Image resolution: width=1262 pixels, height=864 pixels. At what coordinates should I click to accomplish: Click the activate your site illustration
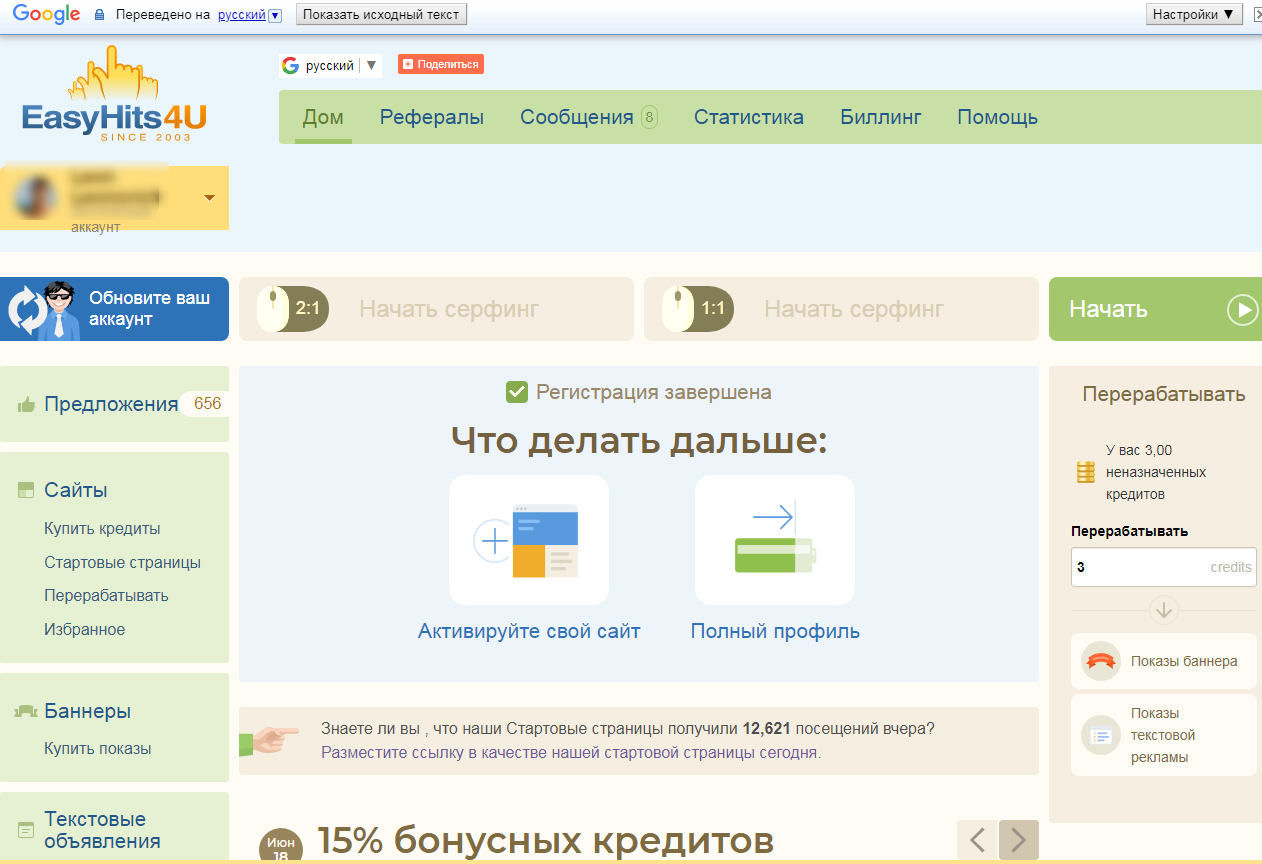pyautogui.click(x=529, y=540)
